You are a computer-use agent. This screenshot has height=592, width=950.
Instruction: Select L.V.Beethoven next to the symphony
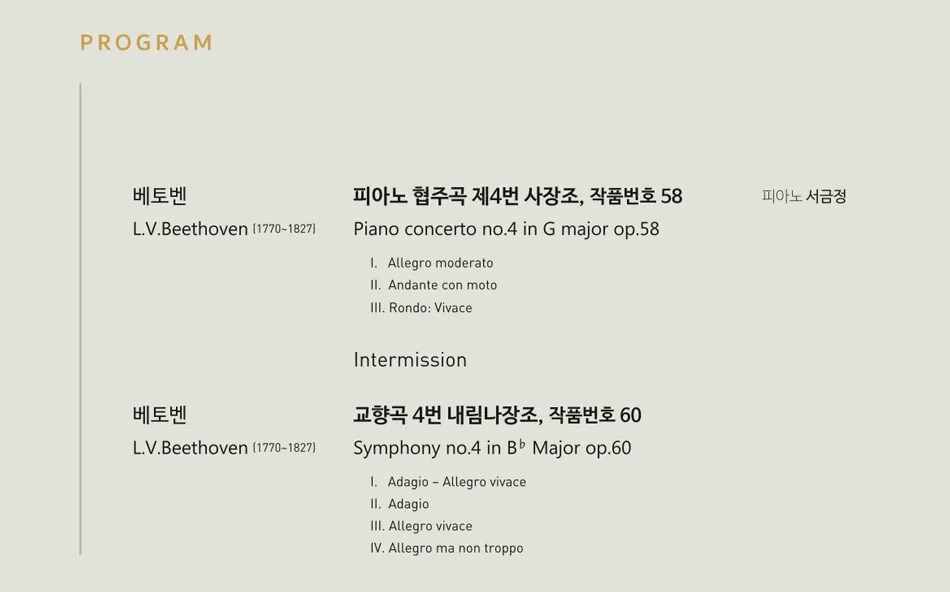[190, 448]
